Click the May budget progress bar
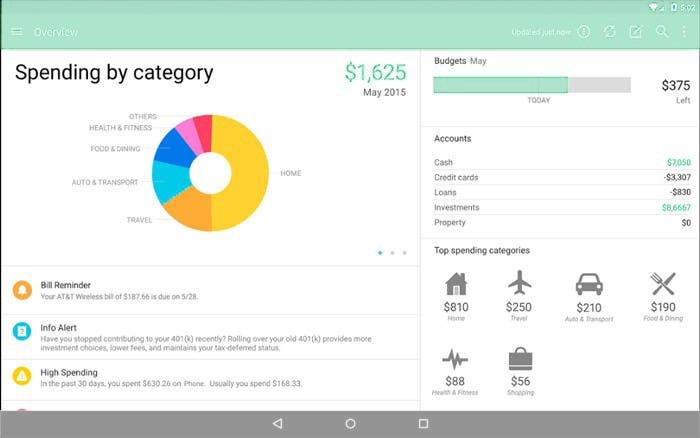The image size is (700, 438). pyautogui.click(x=531, y=85)
